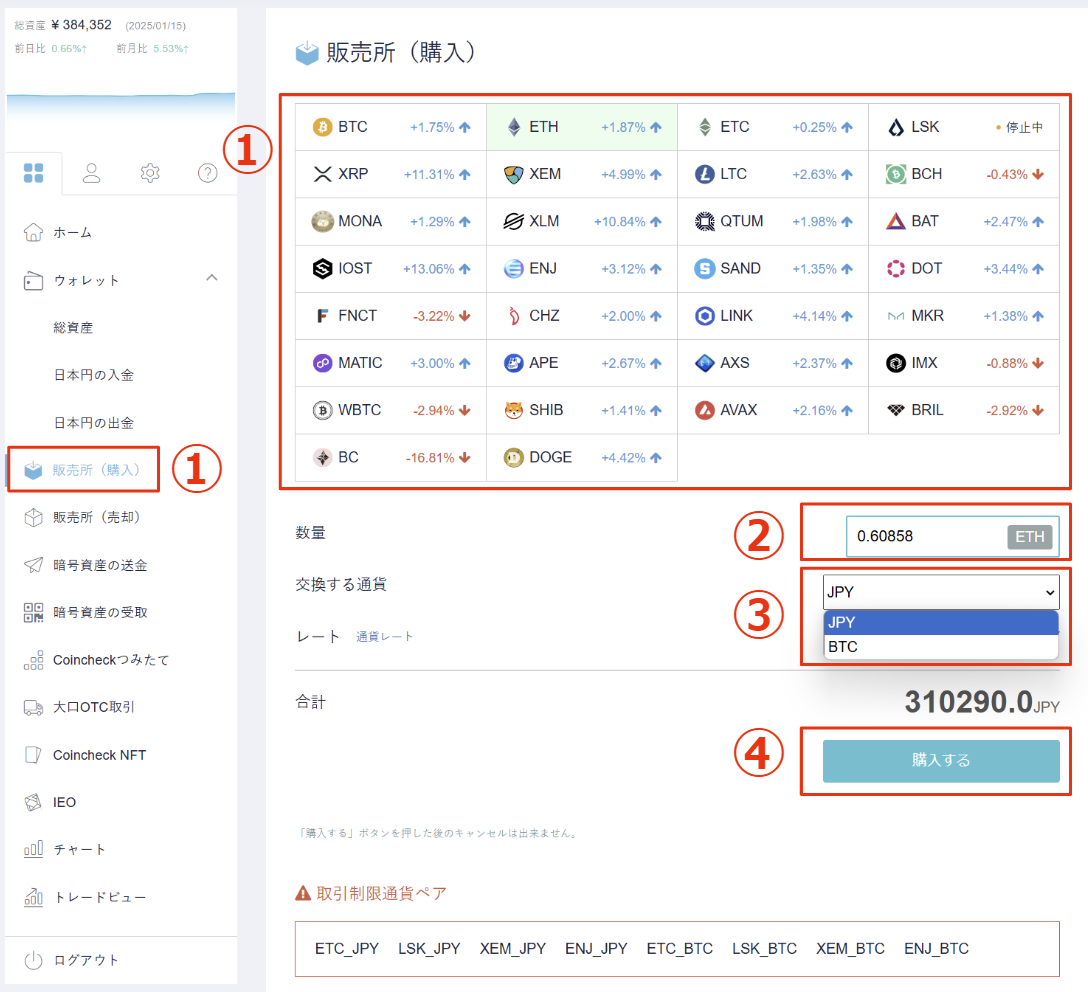The width and height of the screenshot is (1088, 992).
Task: Pick the LSK coin icon
Action: pyautogui.click(x=896, y=127)
